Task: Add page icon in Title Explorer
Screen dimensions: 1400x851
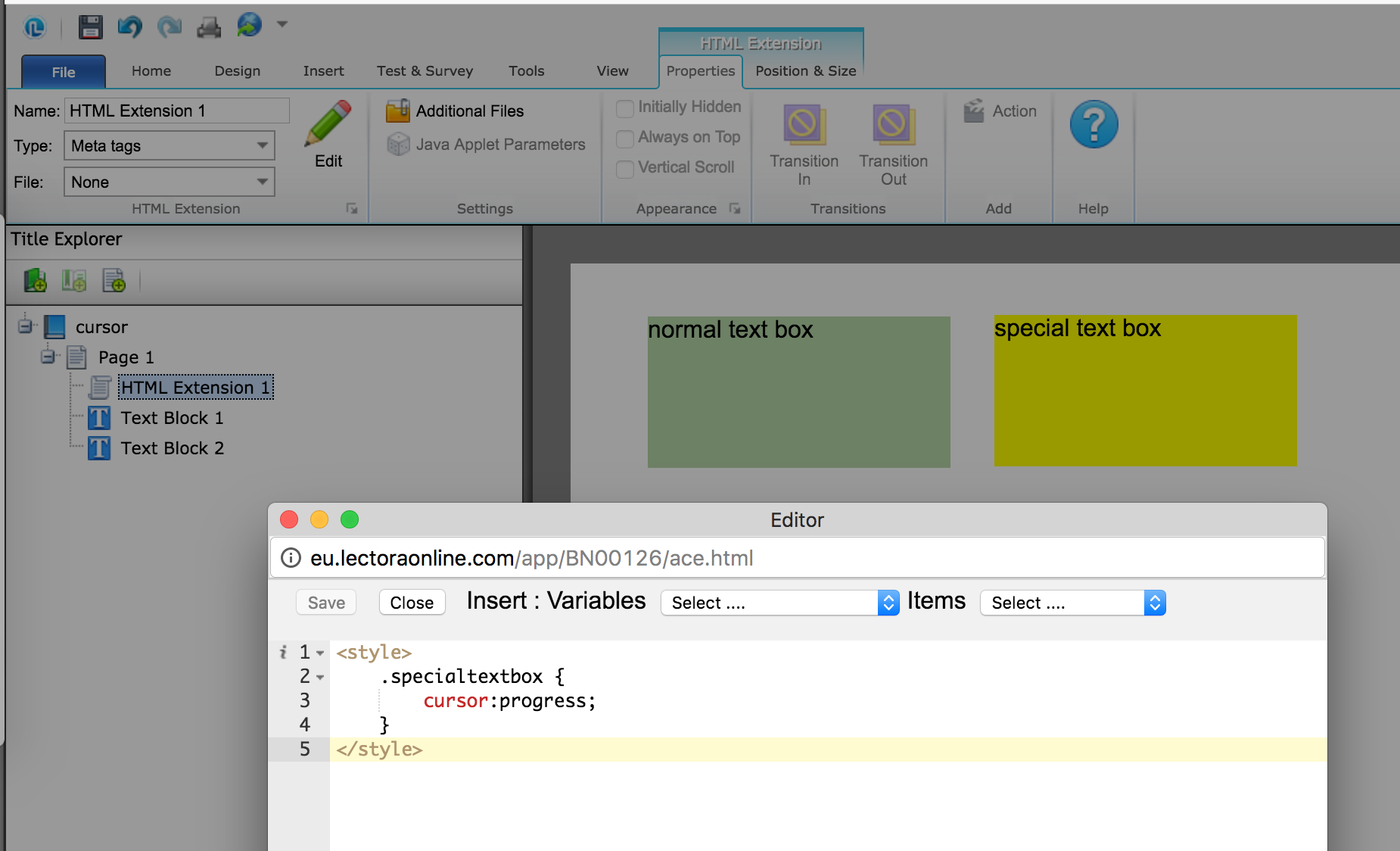Action: pos(114,280)
